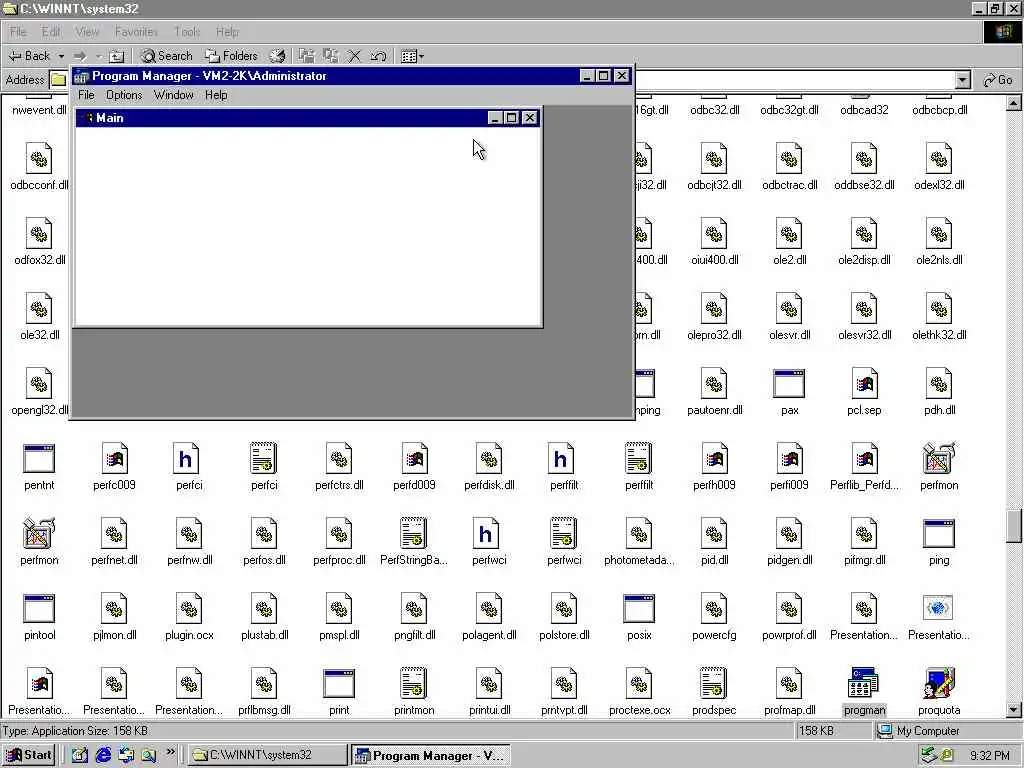This screenshot has height=768, width=1024.
Task: Toggle the Folders pane button
Action: click(x=231, y=56)
